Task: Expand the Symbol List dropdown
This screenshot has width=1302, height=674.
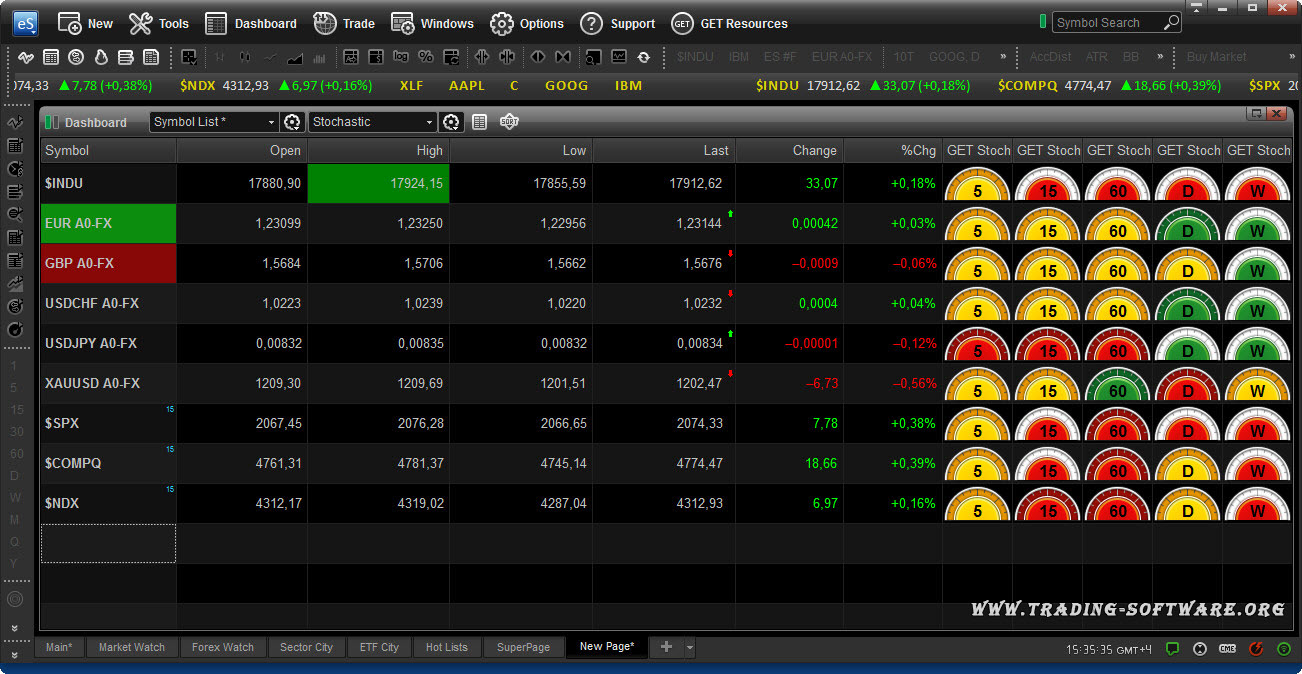Action: coord(271,122)
